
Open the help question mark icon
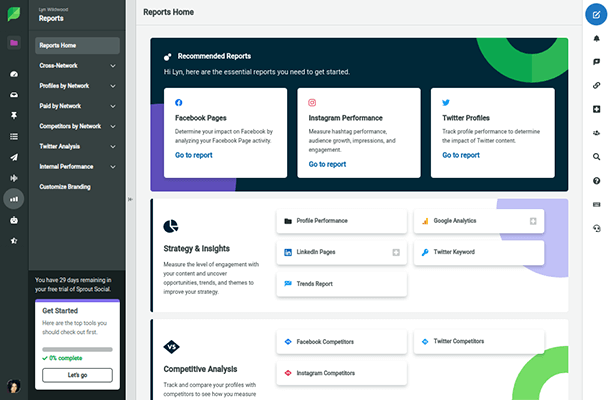(596, 181)
